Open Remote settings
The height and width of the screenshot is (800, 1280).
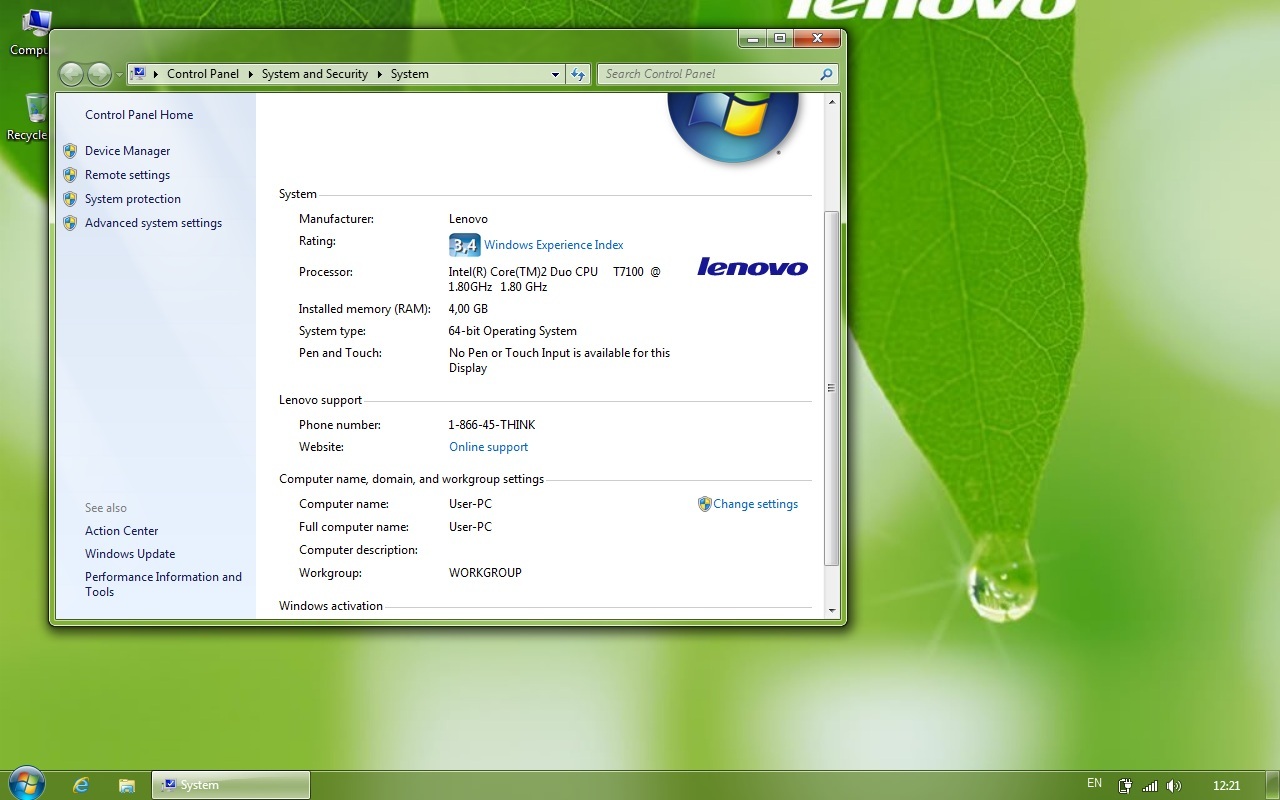[x=127, y=175]
